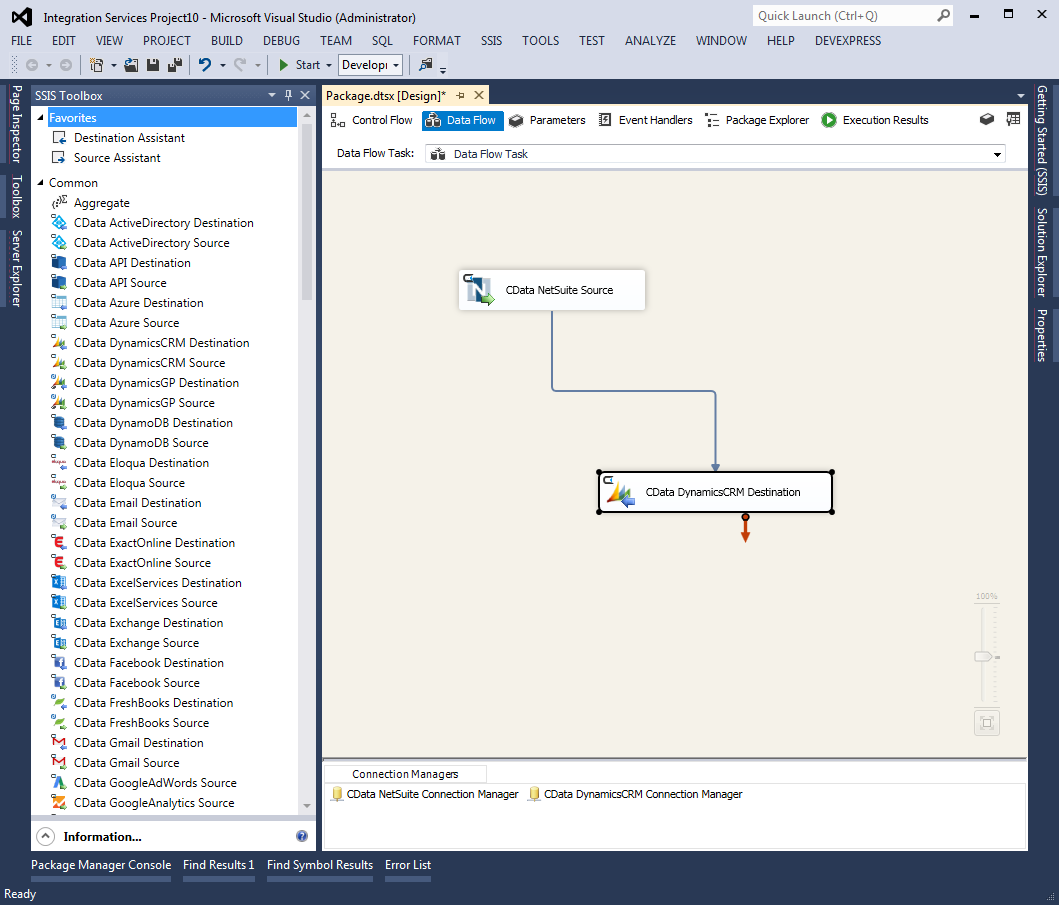Click the CData DynamicsCRM Destination component
The width and height of the screenshot is (1059, 905).
tap(715, 492)
